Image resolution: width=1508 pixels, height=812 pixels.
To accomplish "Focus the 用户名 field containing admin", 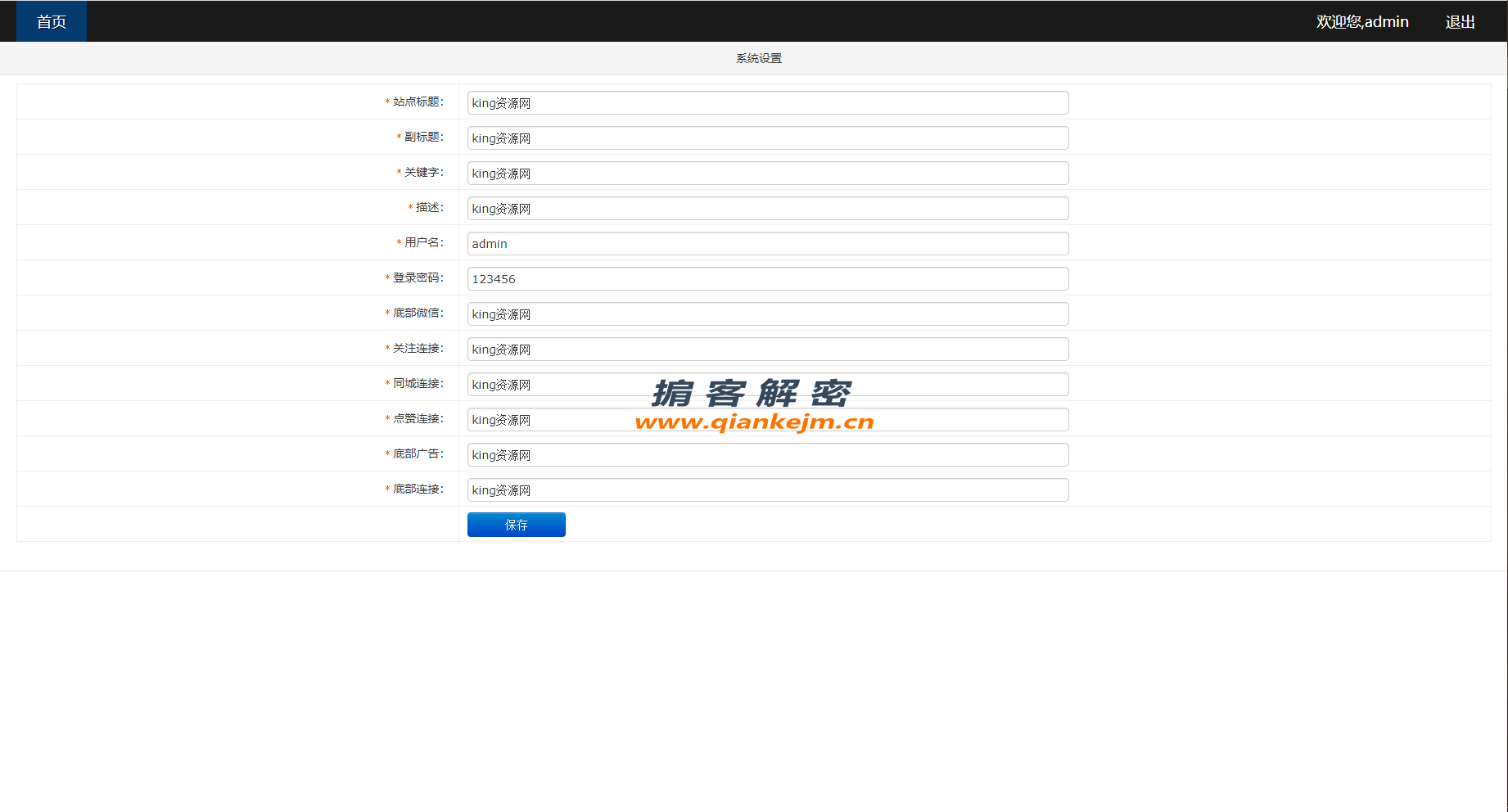I will (x=768, y=244).
